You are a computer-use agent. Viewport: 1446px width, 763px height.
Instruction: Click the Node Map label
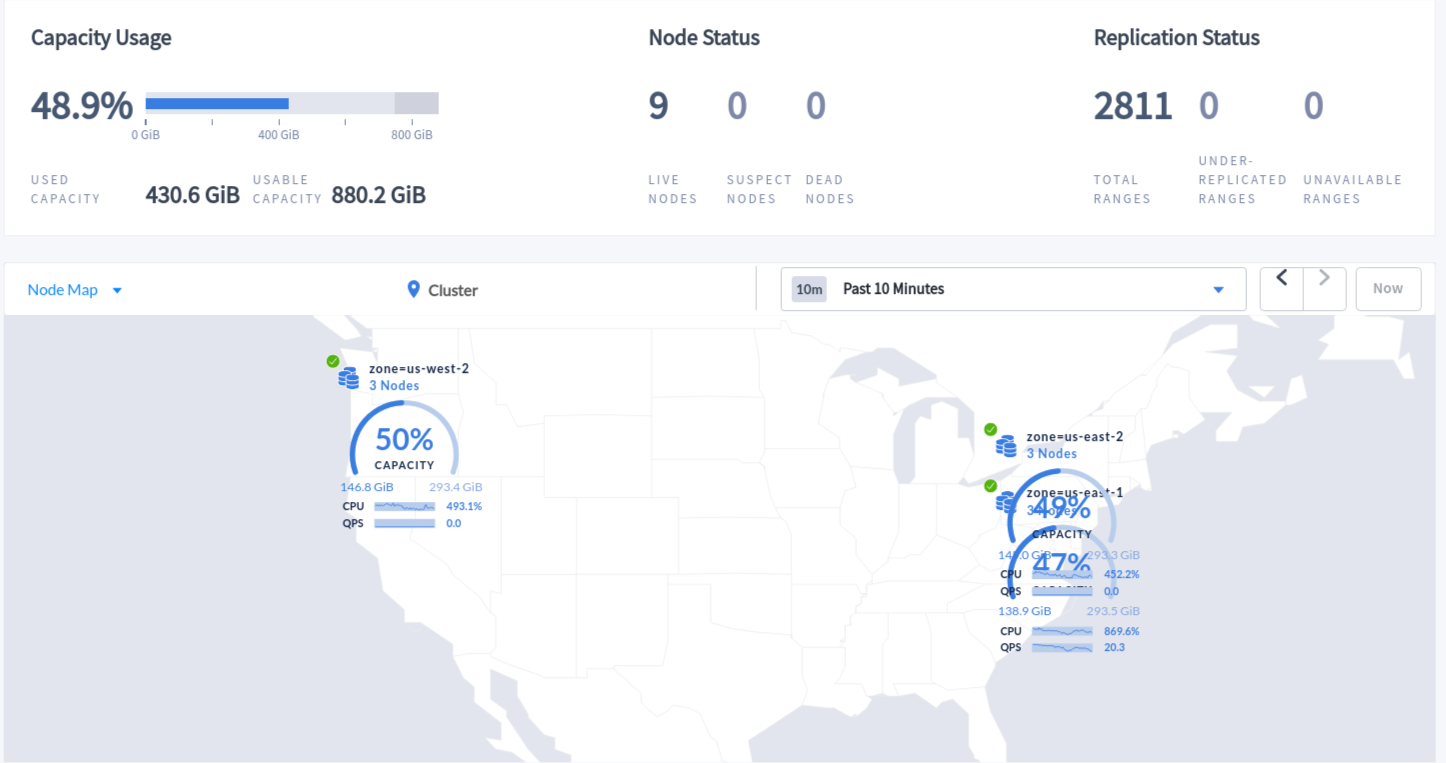click(63, 289)
